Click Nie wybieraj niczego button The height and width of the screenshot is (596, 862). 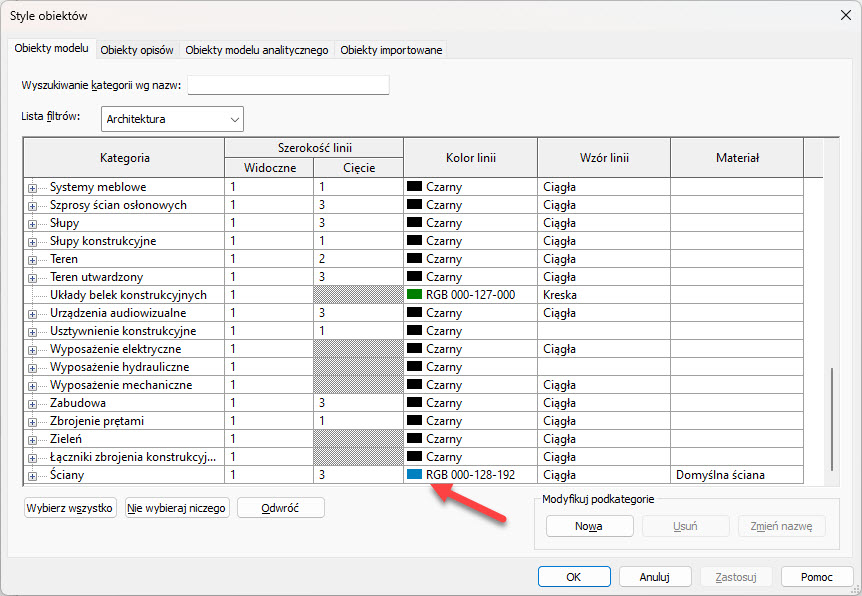pyautogui.click(x=177, y=508)
